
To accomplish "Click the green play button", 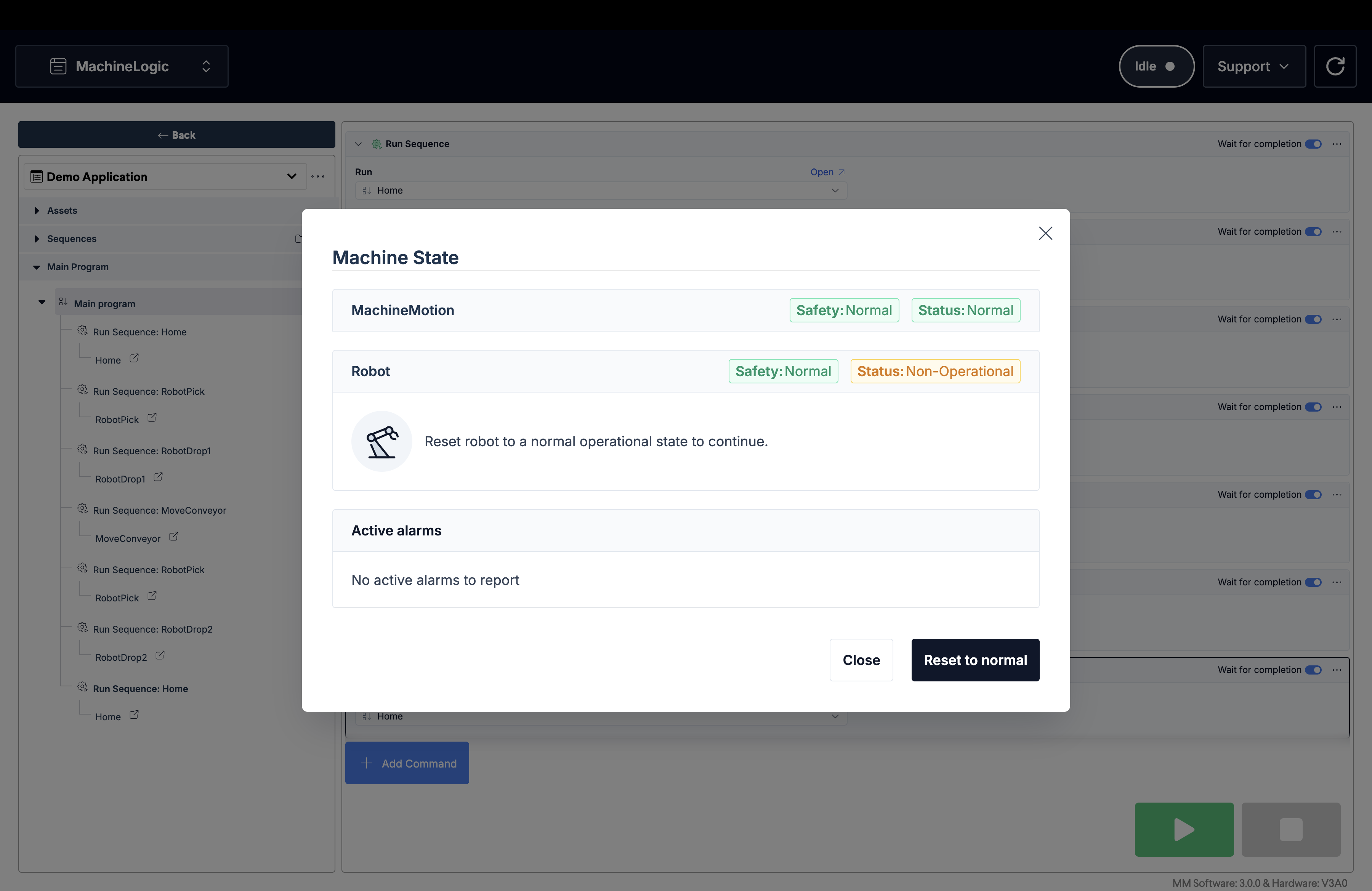I will tap(1184, 829).
